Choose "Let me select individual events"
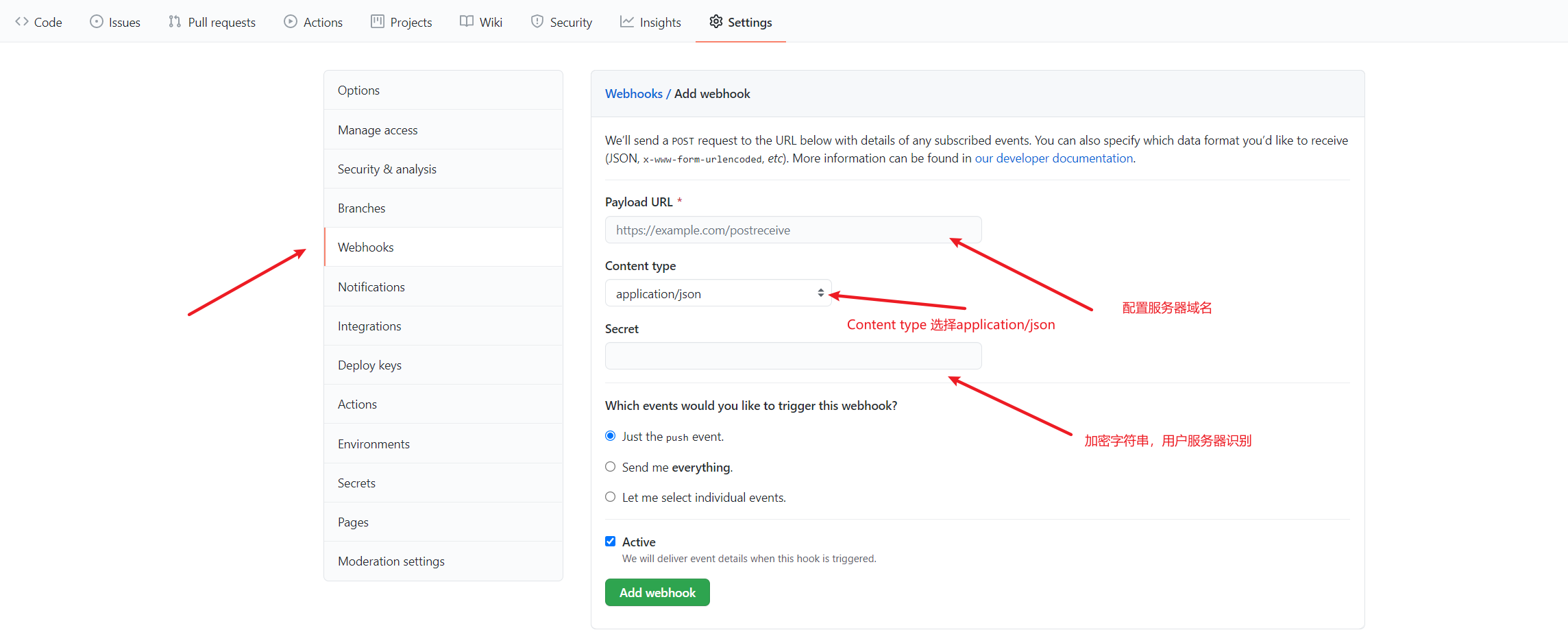 [x=610, y=497]
